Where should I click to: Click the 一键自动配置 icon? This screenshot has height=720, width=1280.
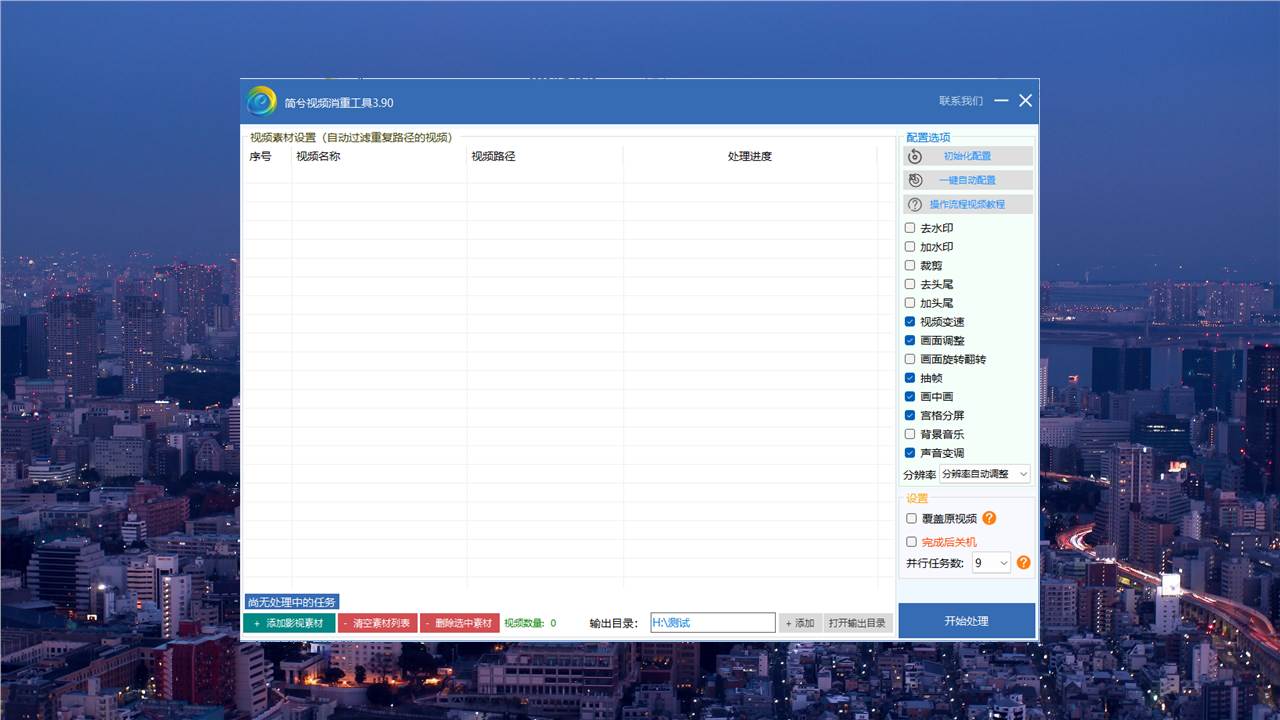click(915, 180)
